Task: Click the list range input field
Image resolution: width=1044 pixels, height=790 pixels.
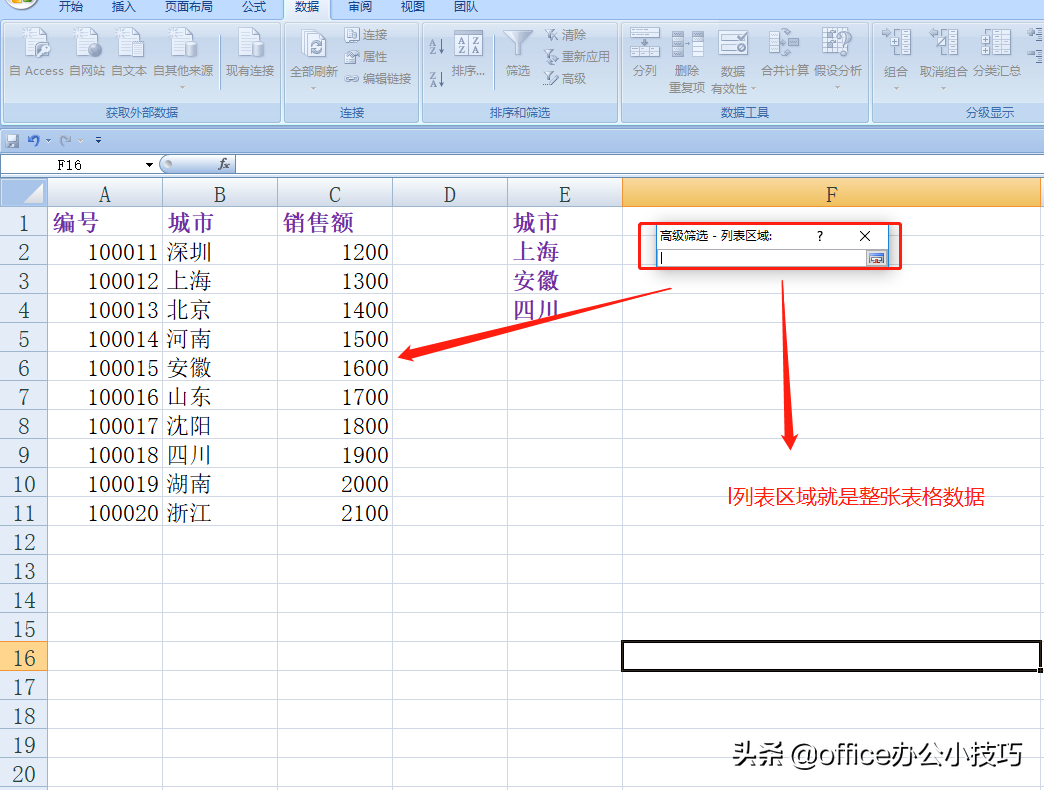Action: point(762,258)
